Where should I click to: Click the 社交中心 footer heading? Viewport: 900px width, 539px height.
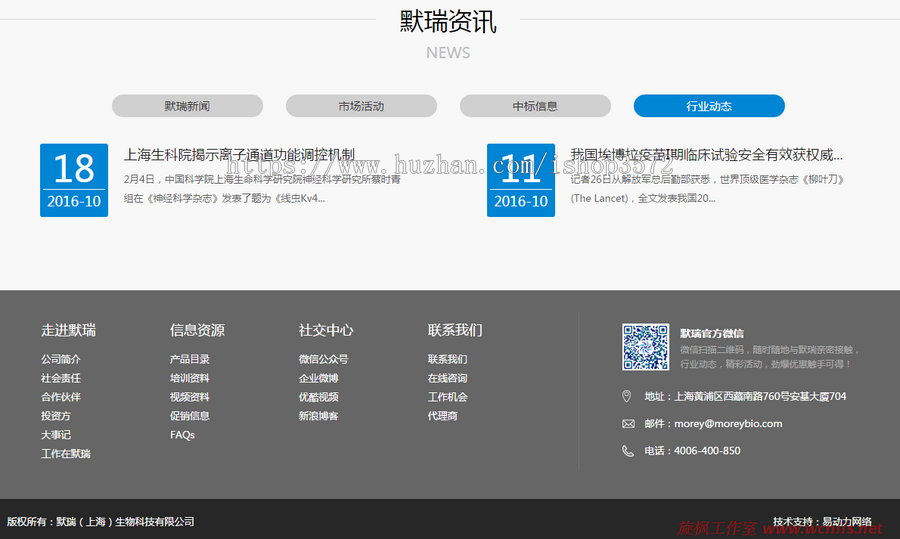pos(326,330)
